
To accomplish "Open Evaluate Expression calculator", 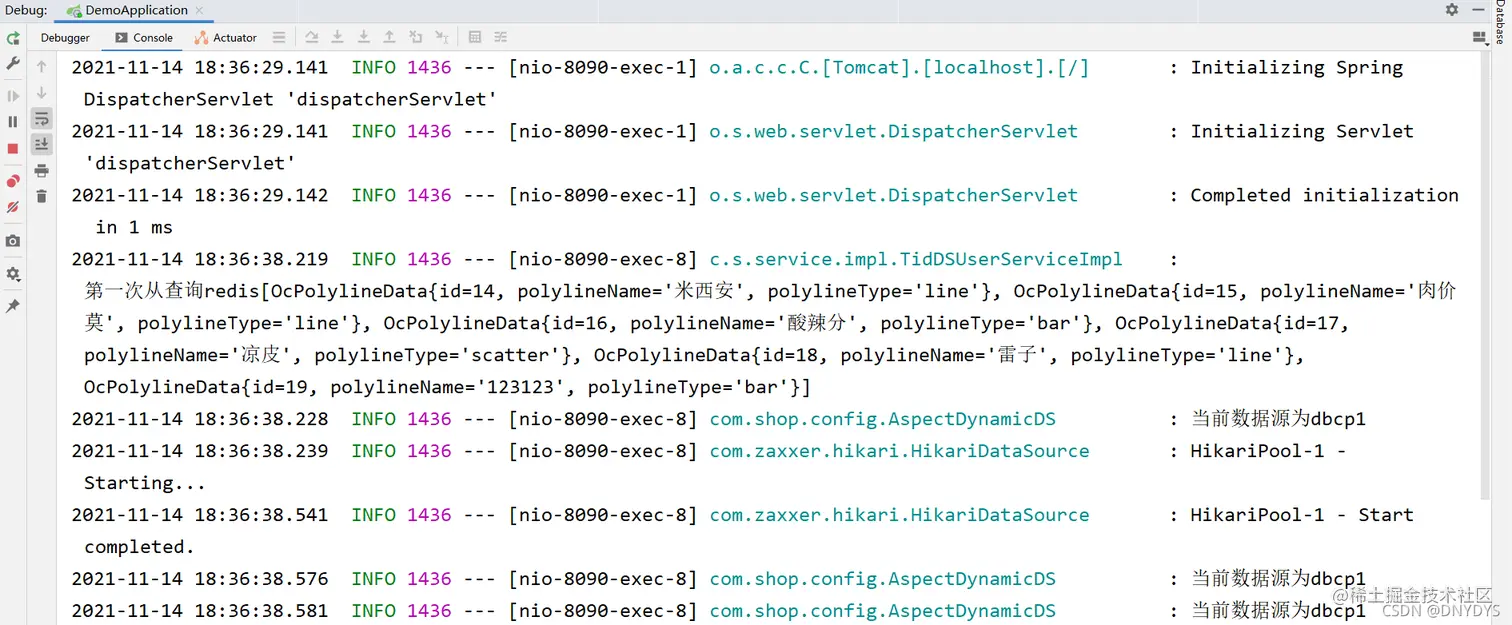I will (475, 38).
